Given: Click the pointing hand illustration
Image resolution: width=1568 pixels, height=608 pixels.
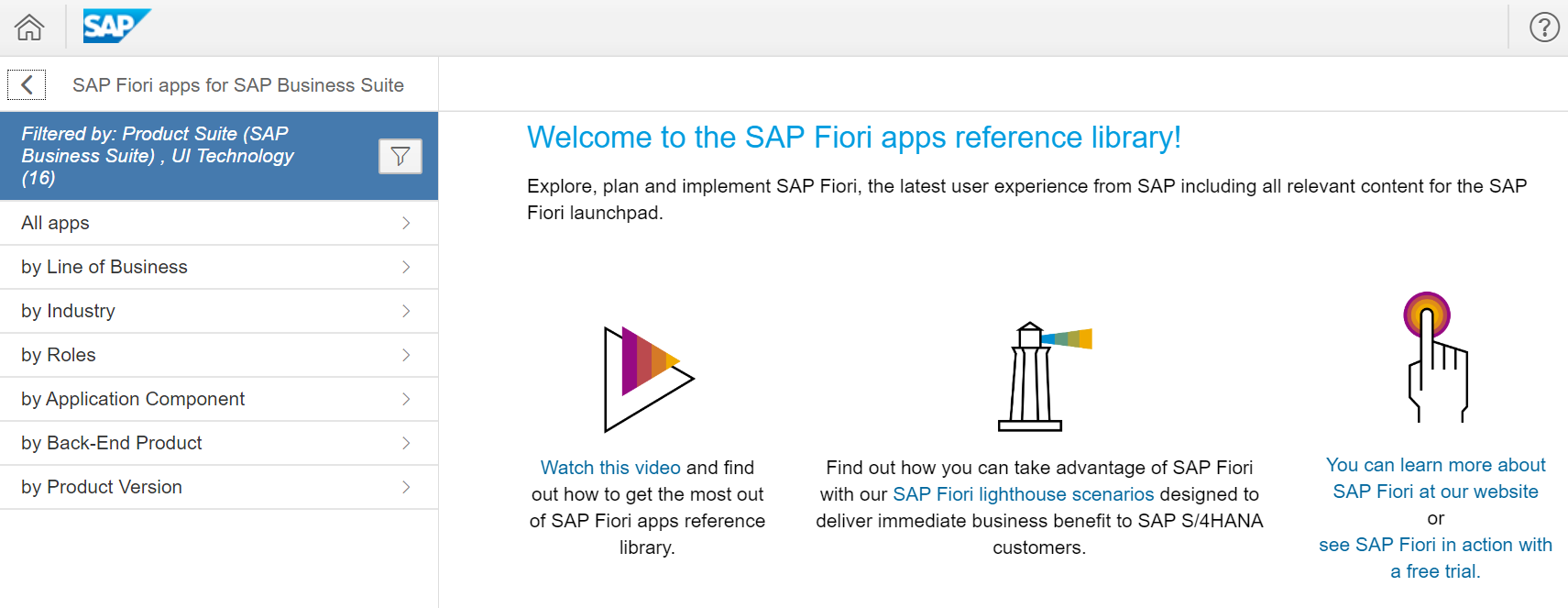Looking at the screenshot, I should 1435,358.
